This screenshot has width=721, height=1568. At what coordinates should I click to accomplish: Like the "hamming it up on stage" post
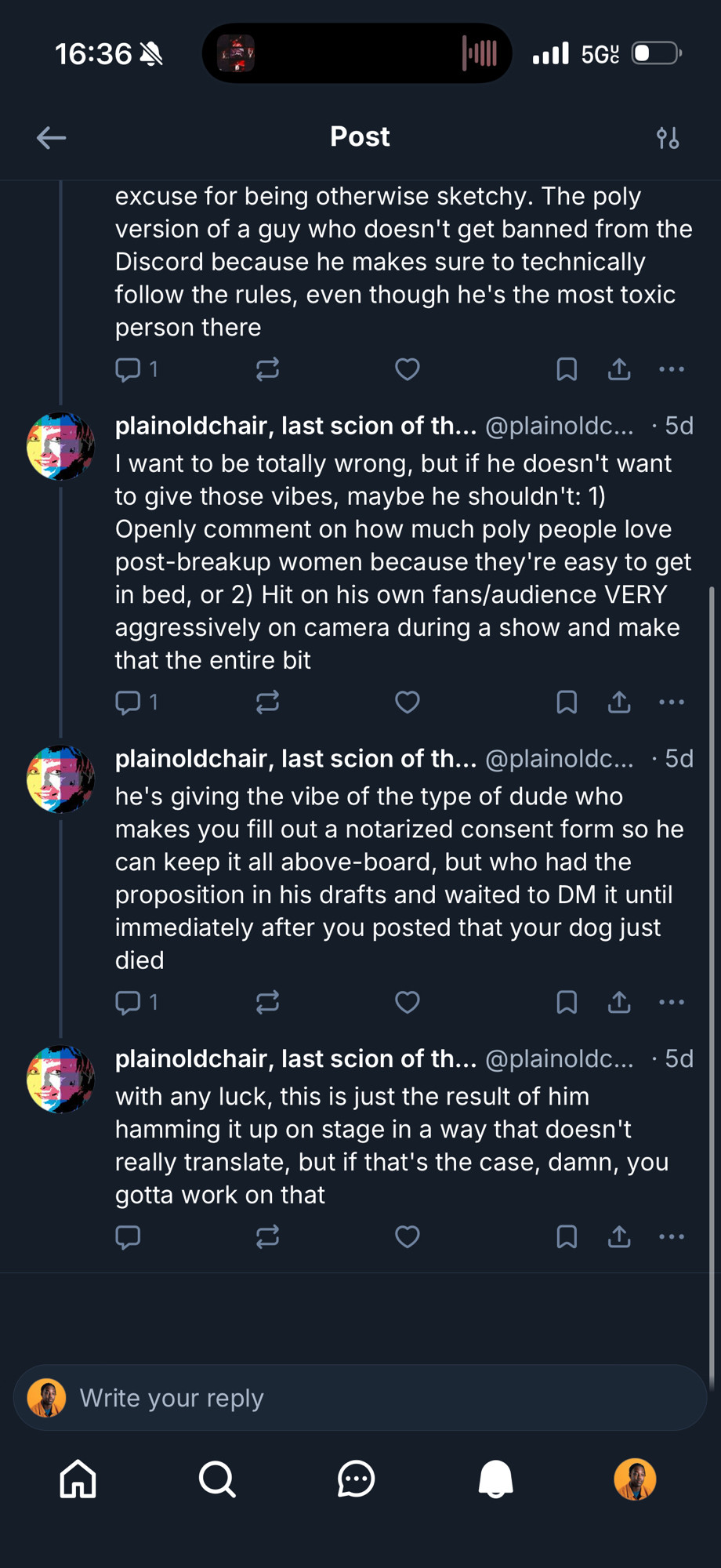point(407,1236)
